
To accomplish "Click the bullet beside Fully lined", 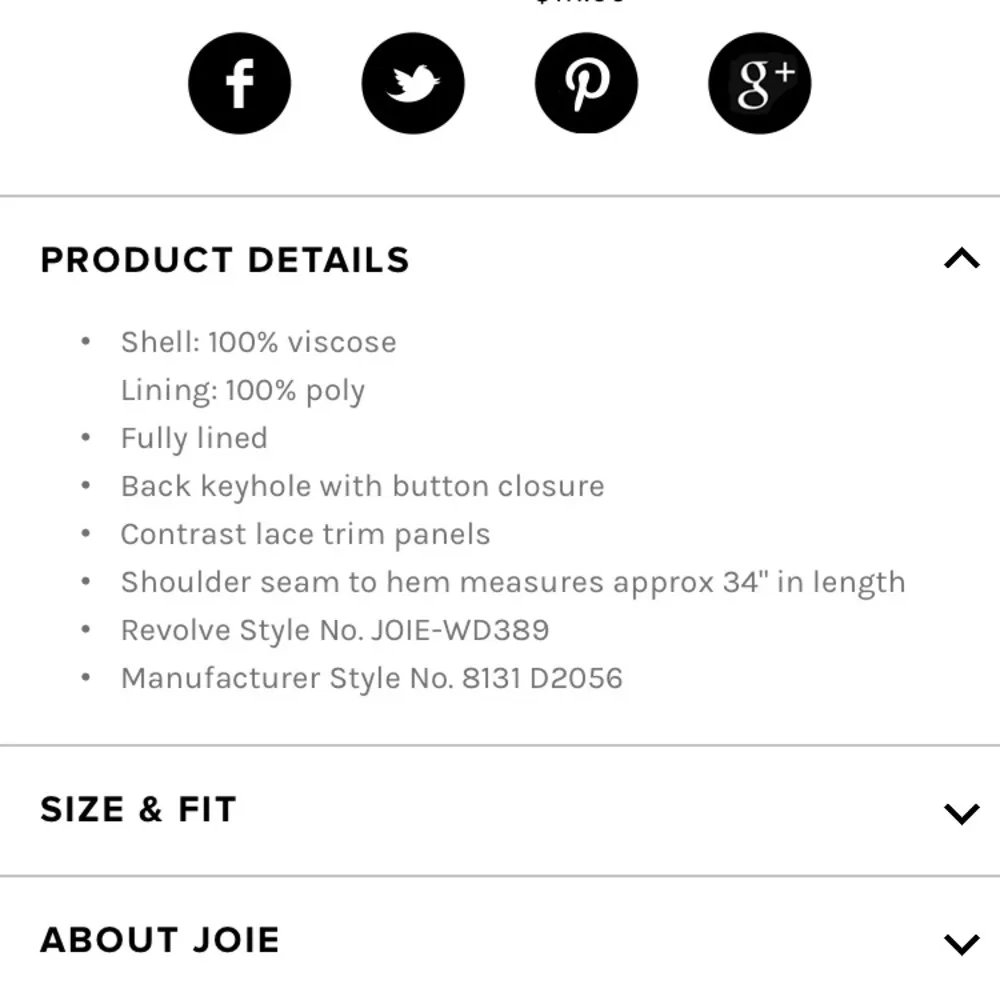I will click(87, 438).
